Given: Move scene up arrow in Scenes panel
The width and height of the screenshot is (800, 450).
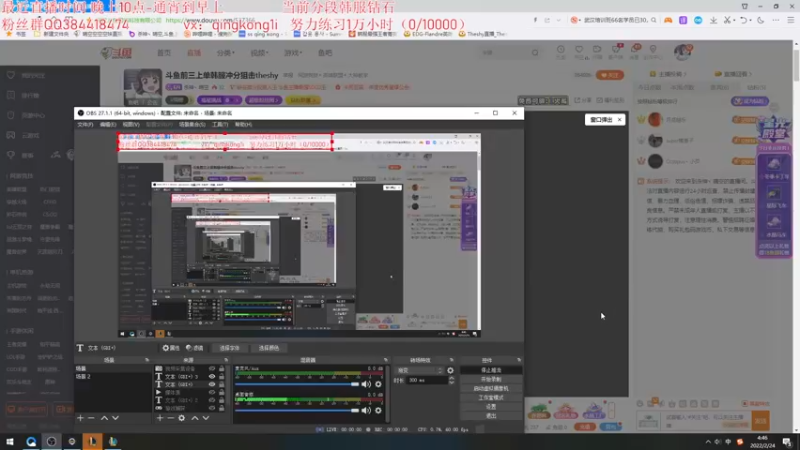Looking at the screenshot, I should click(104, 418).
